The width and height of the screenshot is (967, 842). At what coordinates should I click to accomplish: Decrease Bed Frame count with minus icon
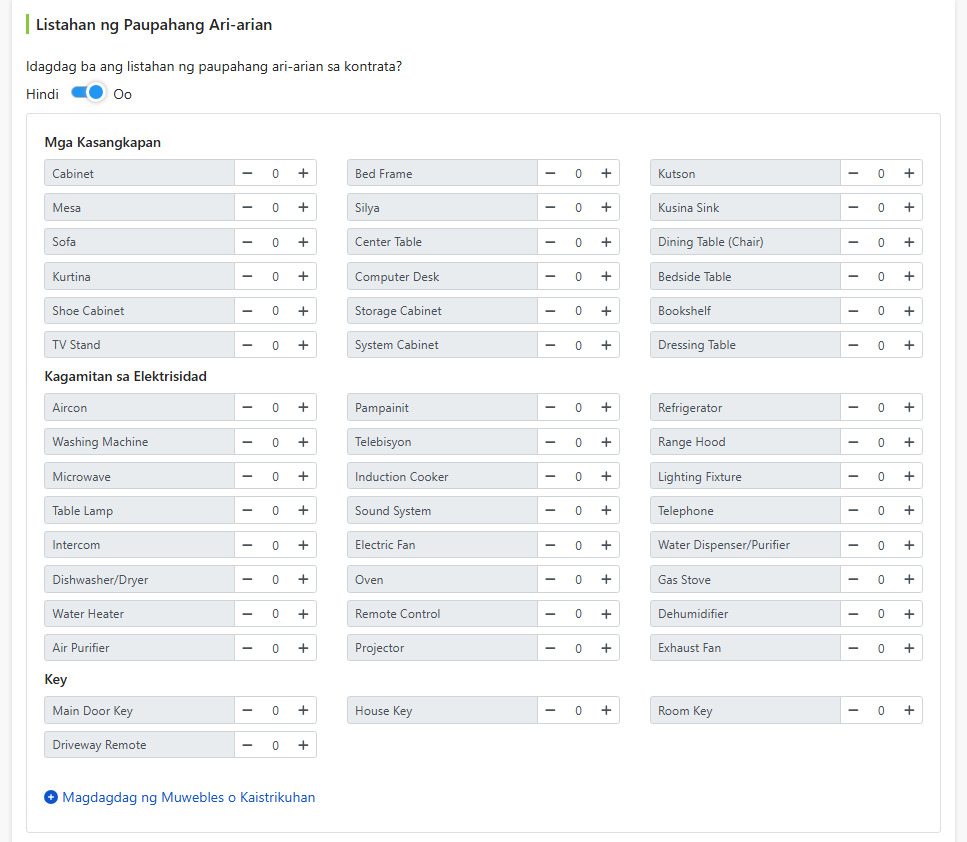[x=550, y=173]
